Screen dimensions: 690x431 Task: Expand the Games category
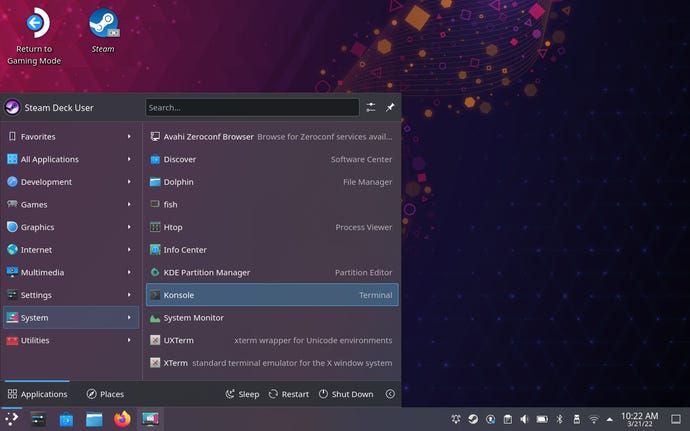pyautogui.click(x=69, y=204)
